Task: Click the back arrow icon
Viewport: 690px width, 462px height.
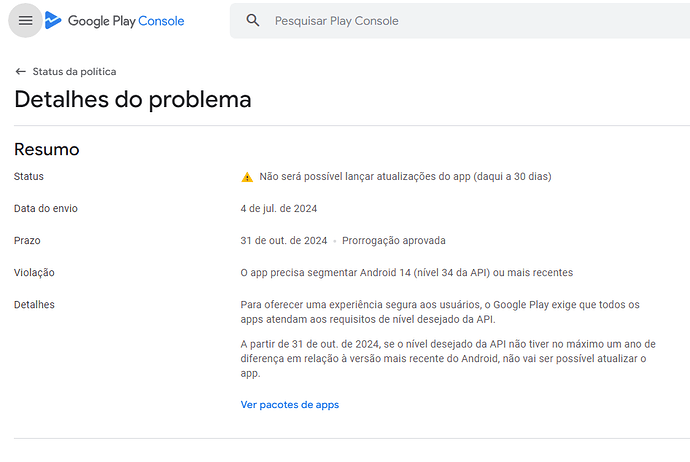Action: [x=20, y=72]
